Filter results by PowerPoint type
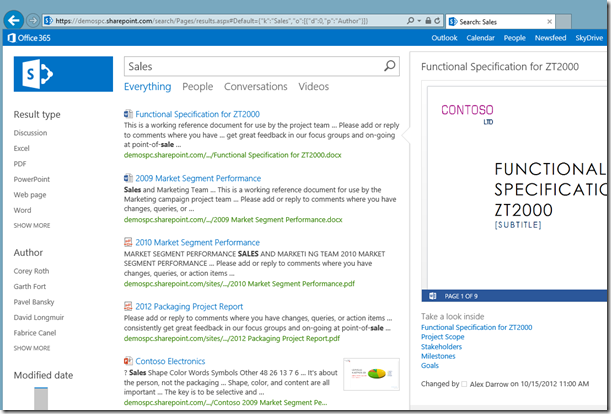 [x=32, y=179]
